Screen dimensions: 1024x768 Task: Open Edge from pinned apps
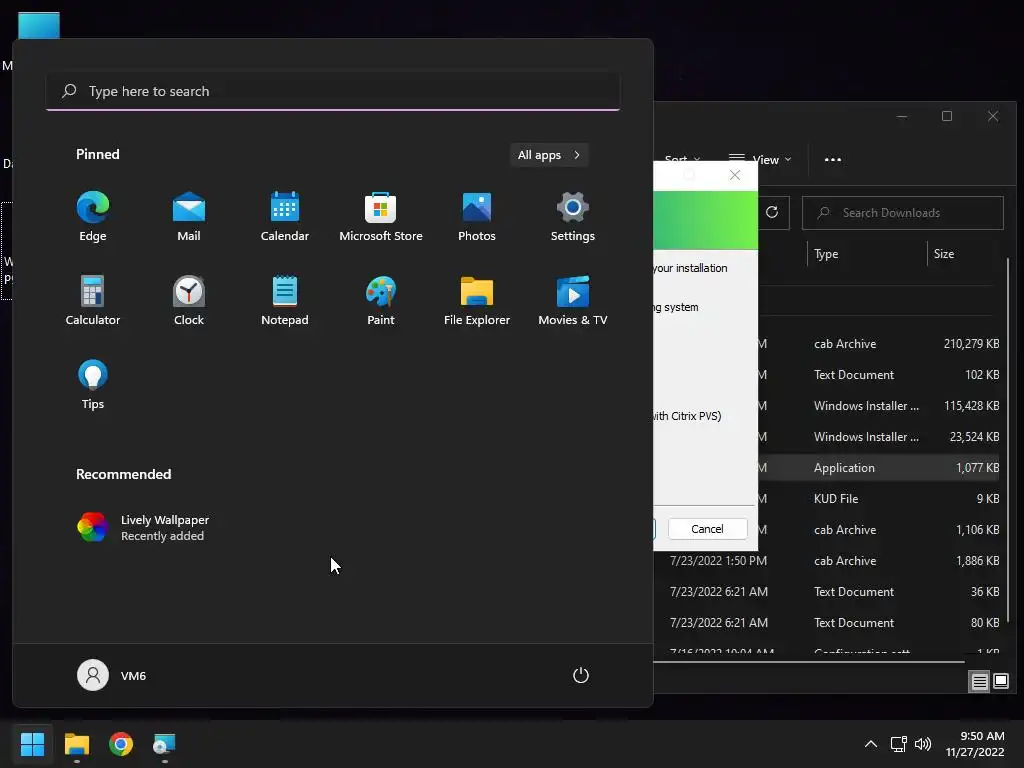click(x=93, y=217)
